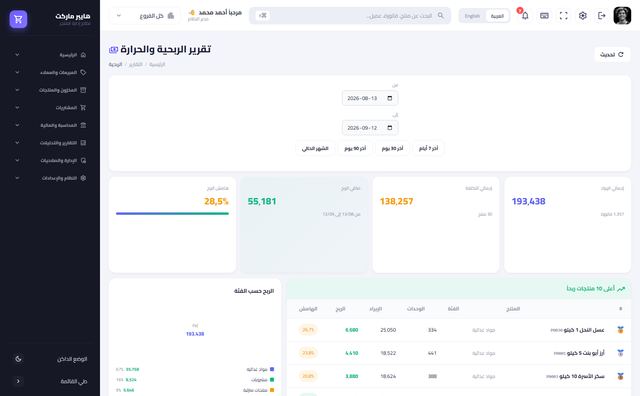The image size is (640, 396).
Task: Expand the management sidebar chevron above system
Action: pyautogui.click(x=17, y=160)
